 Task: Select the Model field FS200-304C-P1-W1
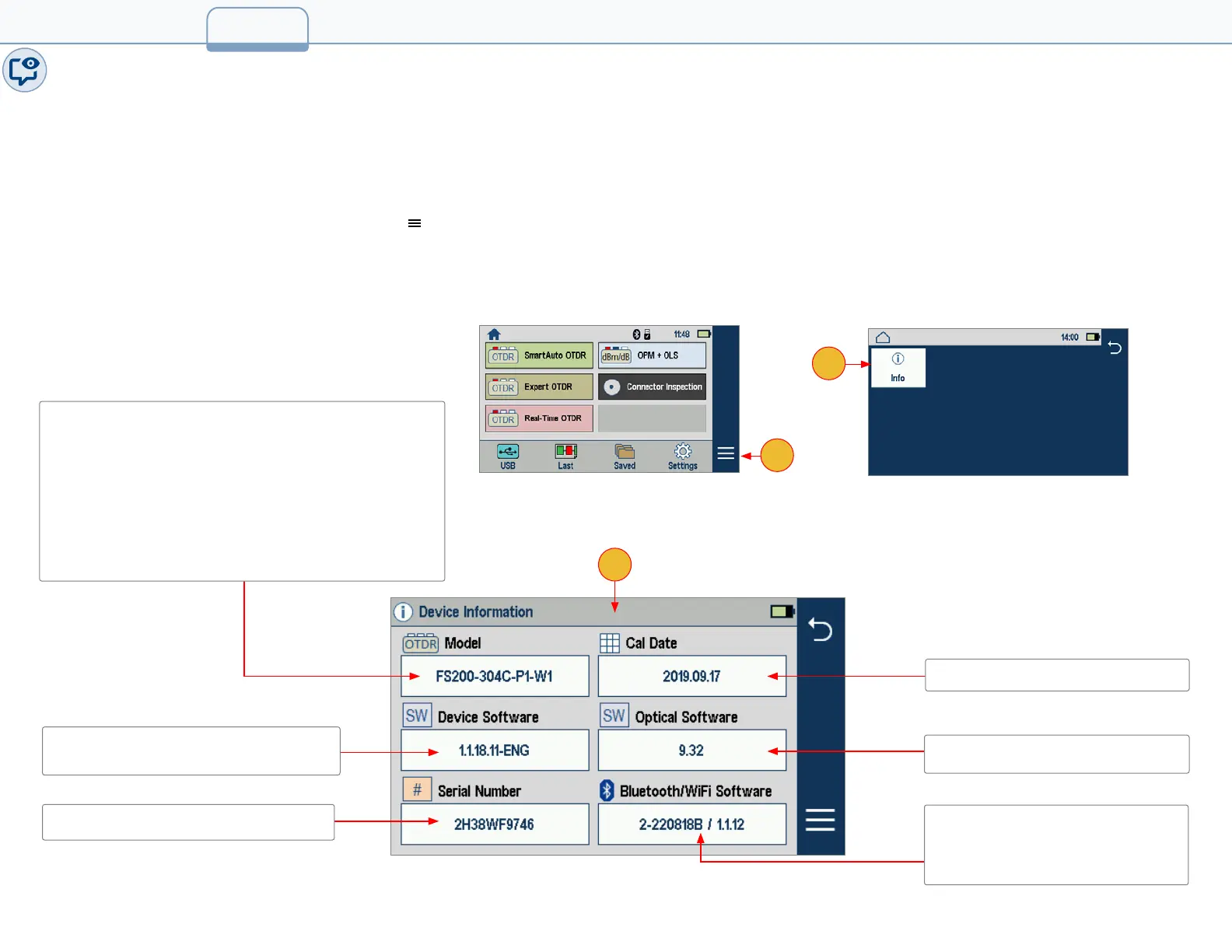click(495, 676)
